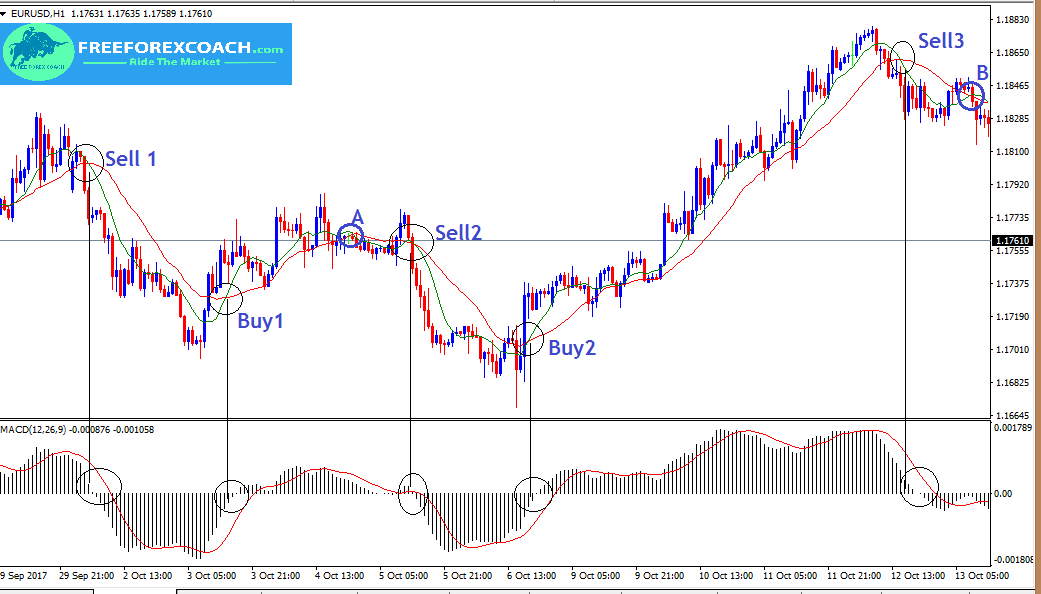This screenshot has width=1041, height=594.
Task: Click the Sell3 circle near the top
Action: [902, 56]
